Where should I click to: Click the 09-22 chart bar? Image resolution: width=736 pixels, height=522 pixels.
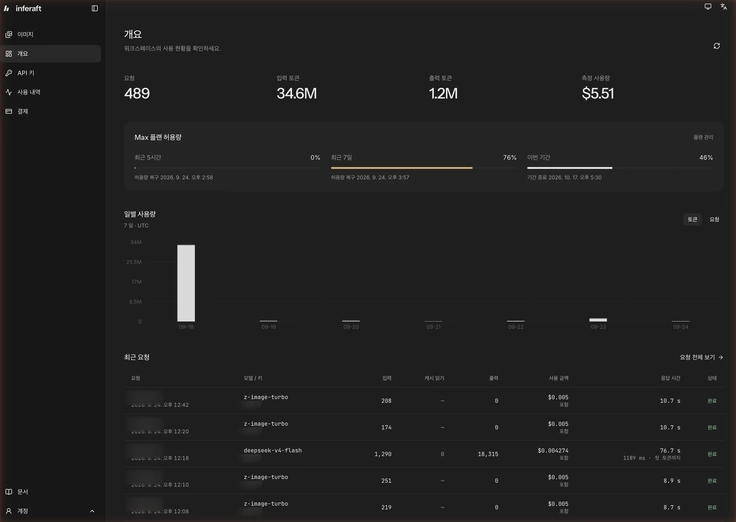pyautogui.click(x=515, y=321)
